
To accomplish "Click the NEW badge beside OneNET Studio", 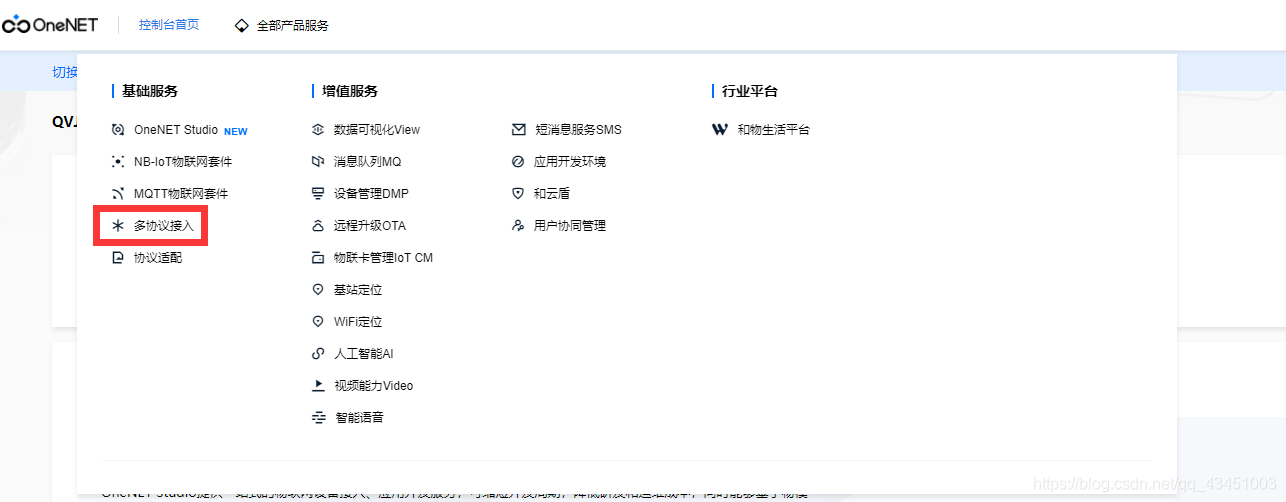I will [236, 131].
